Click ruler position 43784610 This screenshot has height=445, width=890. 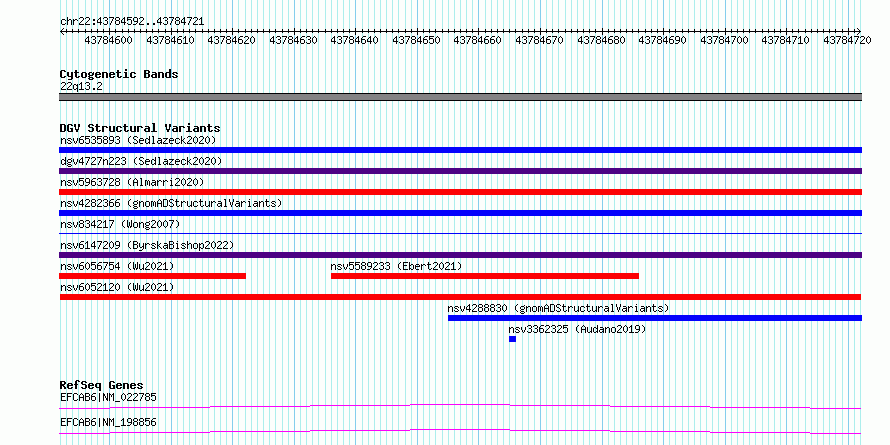(170, 41)
